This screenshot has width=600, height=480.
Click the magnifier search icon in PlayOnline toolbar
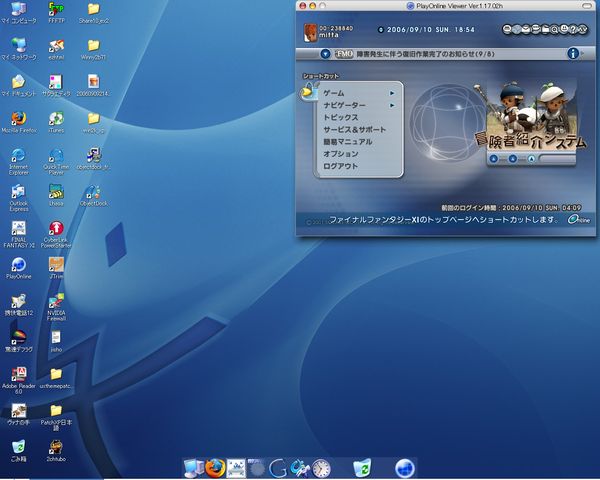pos(554,29)
